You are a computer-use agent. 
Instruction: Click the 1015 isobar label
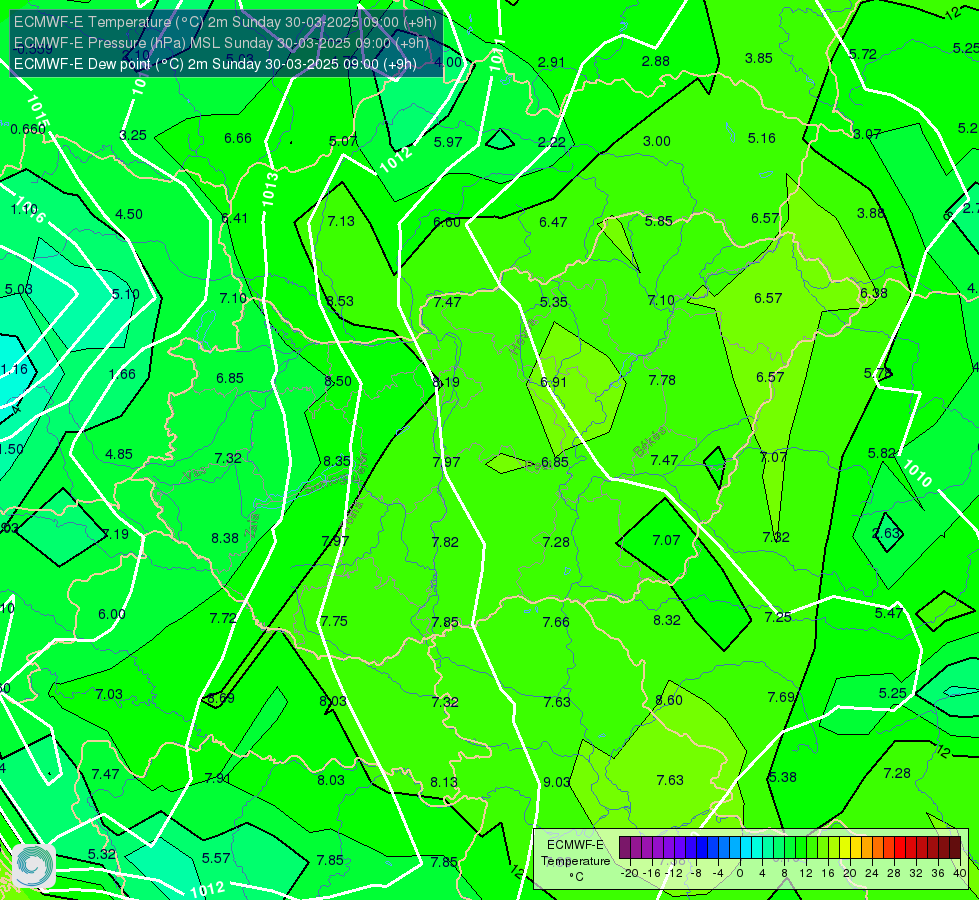(38, 112)
